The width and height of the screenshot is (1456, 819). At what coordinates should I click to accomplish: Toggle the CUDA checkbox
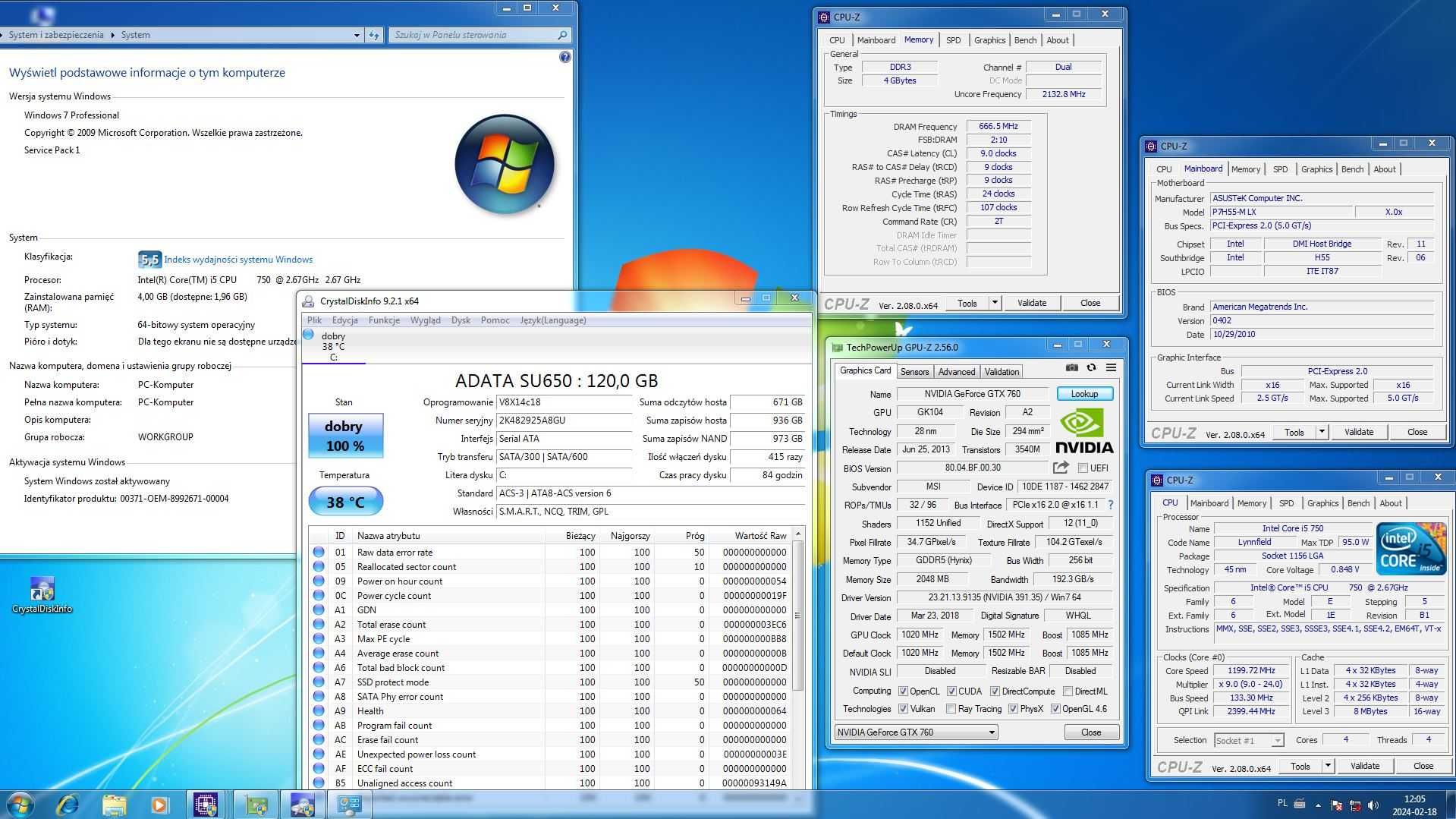[951, 691]
